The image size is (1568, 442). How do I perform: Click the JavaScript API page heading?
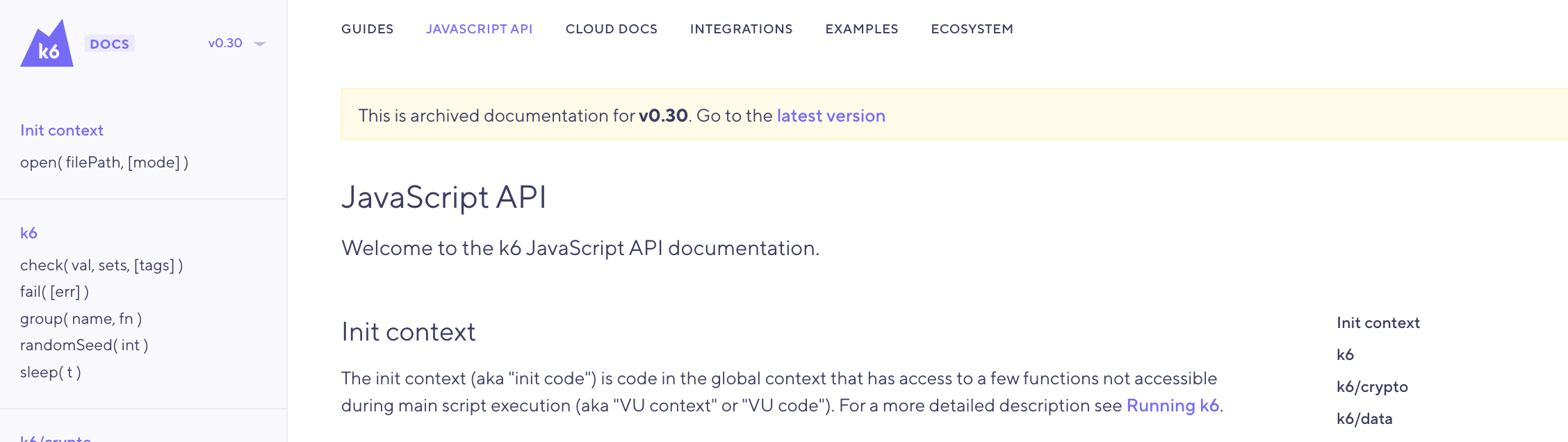(443, 197)
